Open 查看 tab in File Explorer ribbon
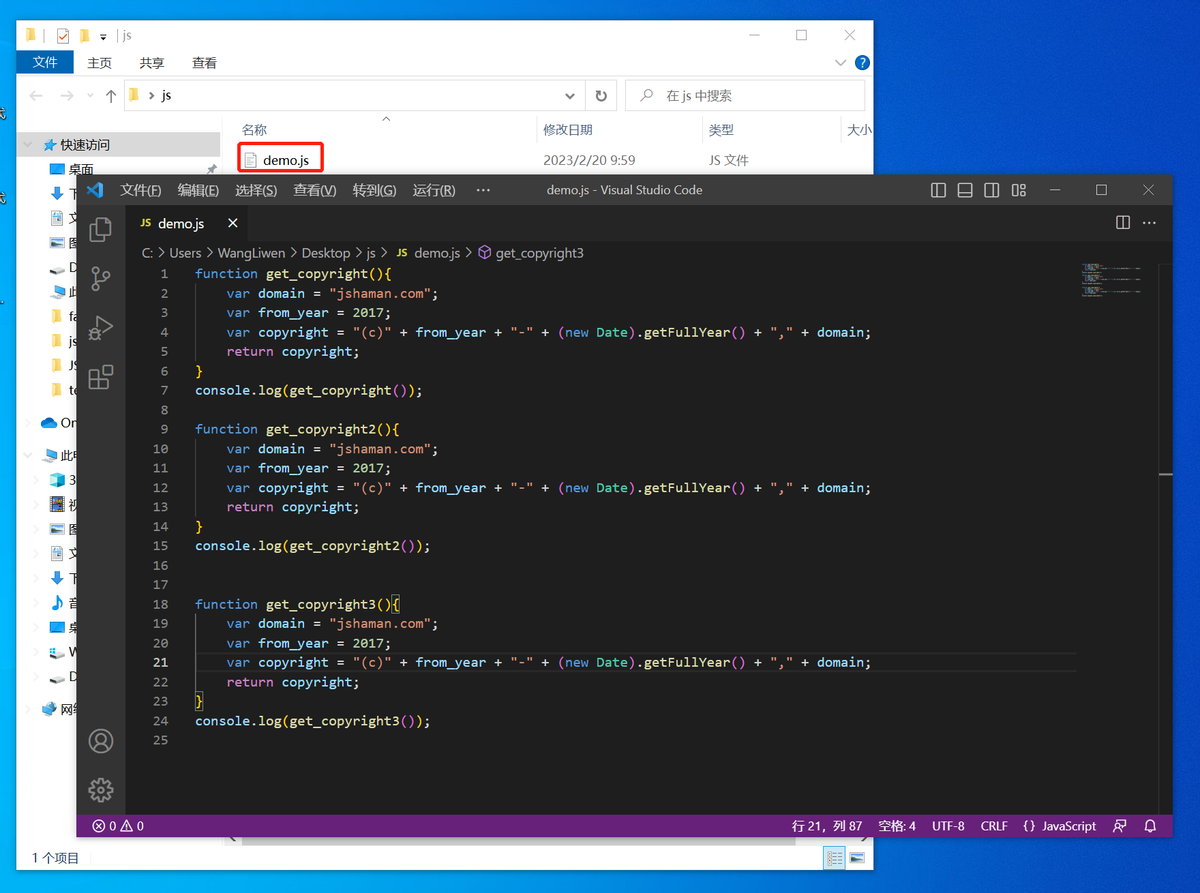Viewport: 1200px width, 893px height. 204,62
